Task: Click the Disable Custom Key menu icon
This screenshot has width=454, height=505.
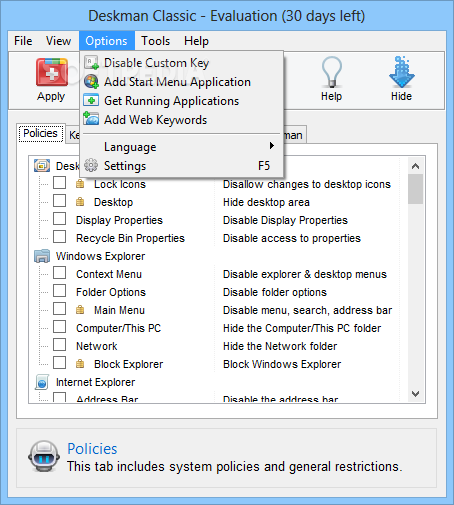Action: click(x=91, y=63)
